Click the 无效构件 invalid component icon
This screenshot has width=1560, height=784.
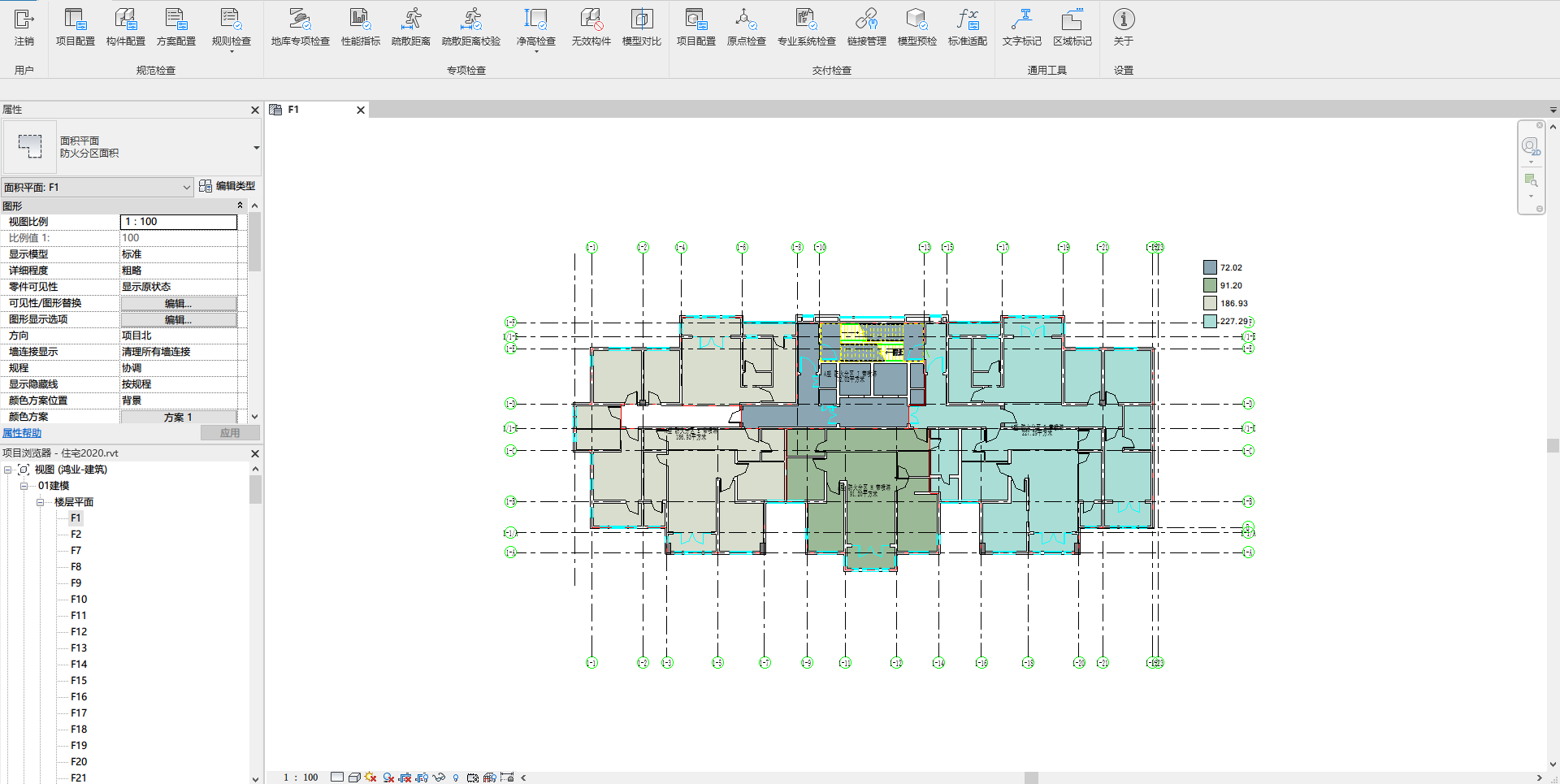(x=591, y=27)
